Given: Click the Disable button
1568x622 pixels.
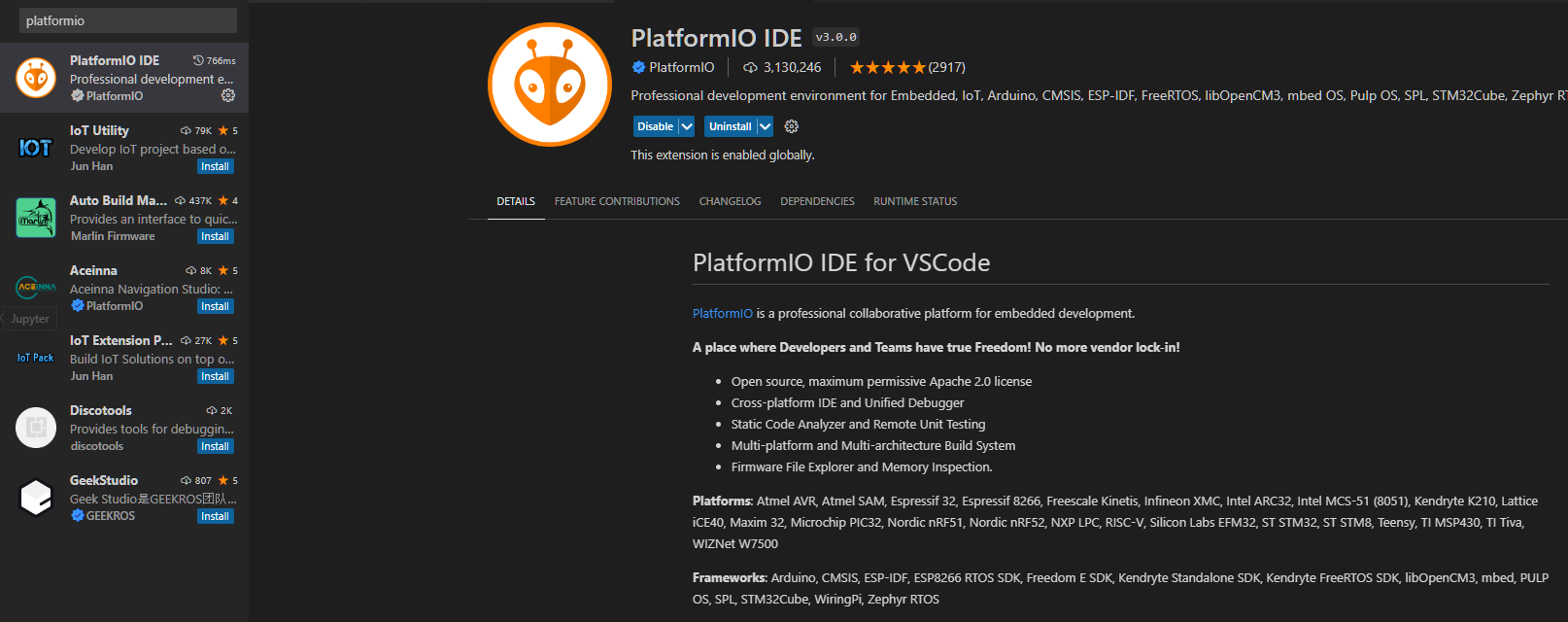Looking at the screenshot, I should coord(656,126).
